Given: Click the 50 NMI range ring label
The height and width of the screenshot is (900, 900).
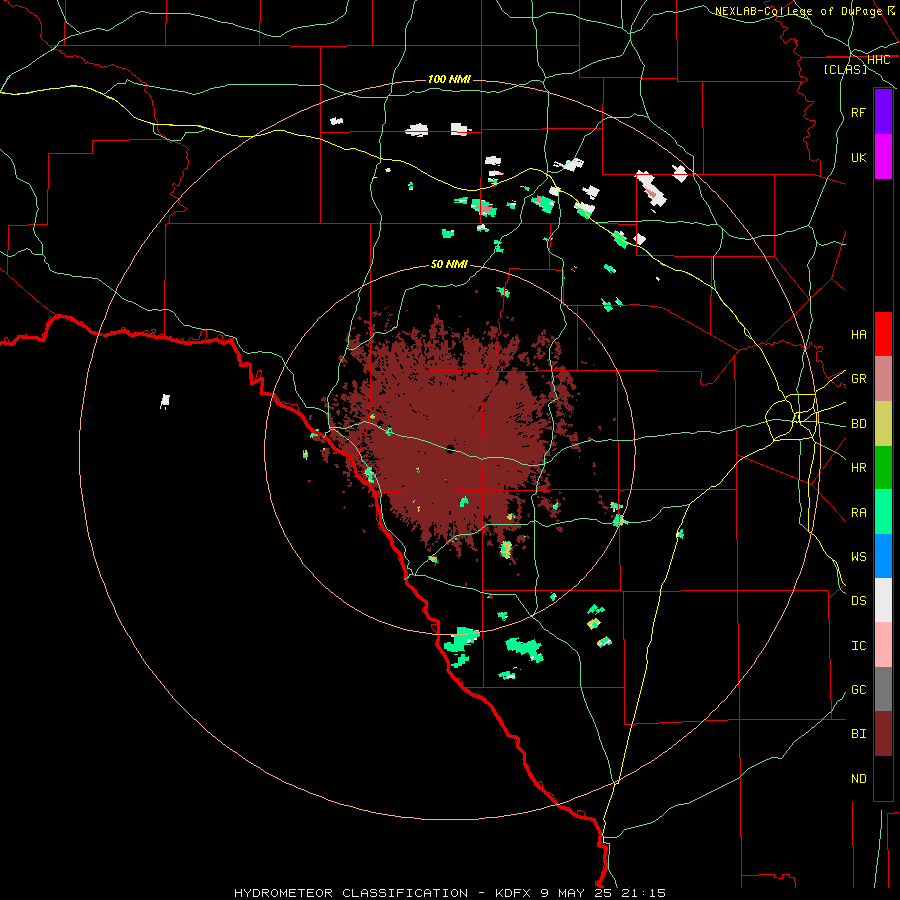Looking at the screenshot, I should 449,264.
